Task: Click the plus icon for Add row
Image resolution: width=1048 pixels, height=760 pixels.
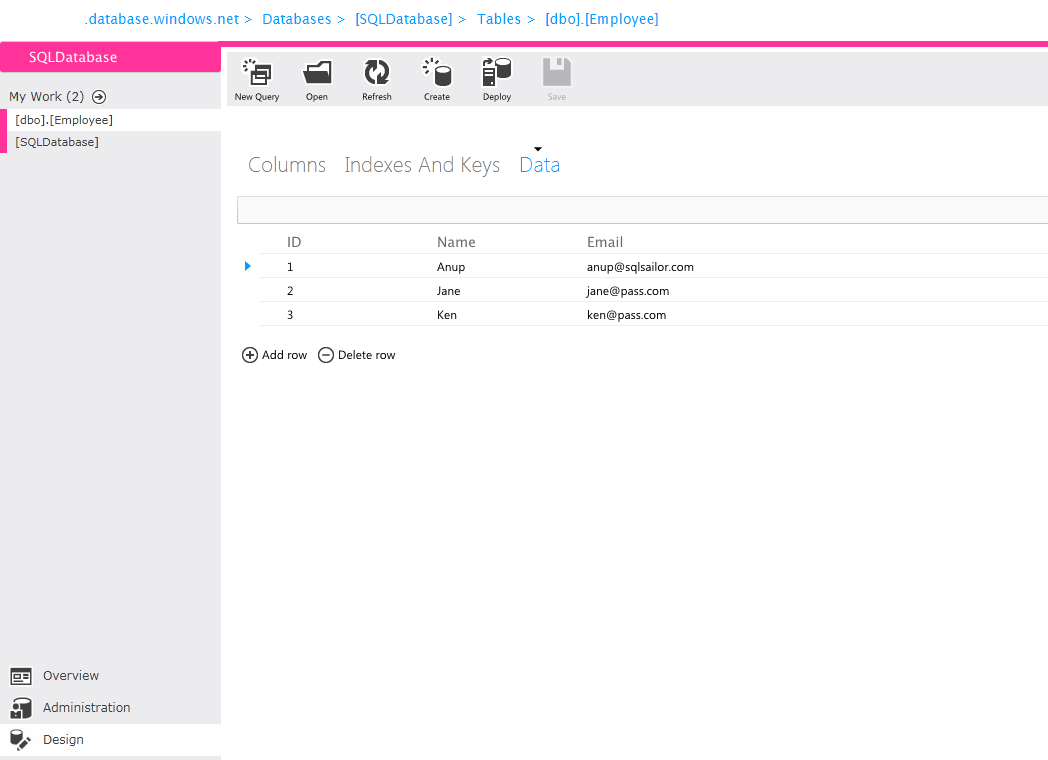Action: (x=250, y=355)
